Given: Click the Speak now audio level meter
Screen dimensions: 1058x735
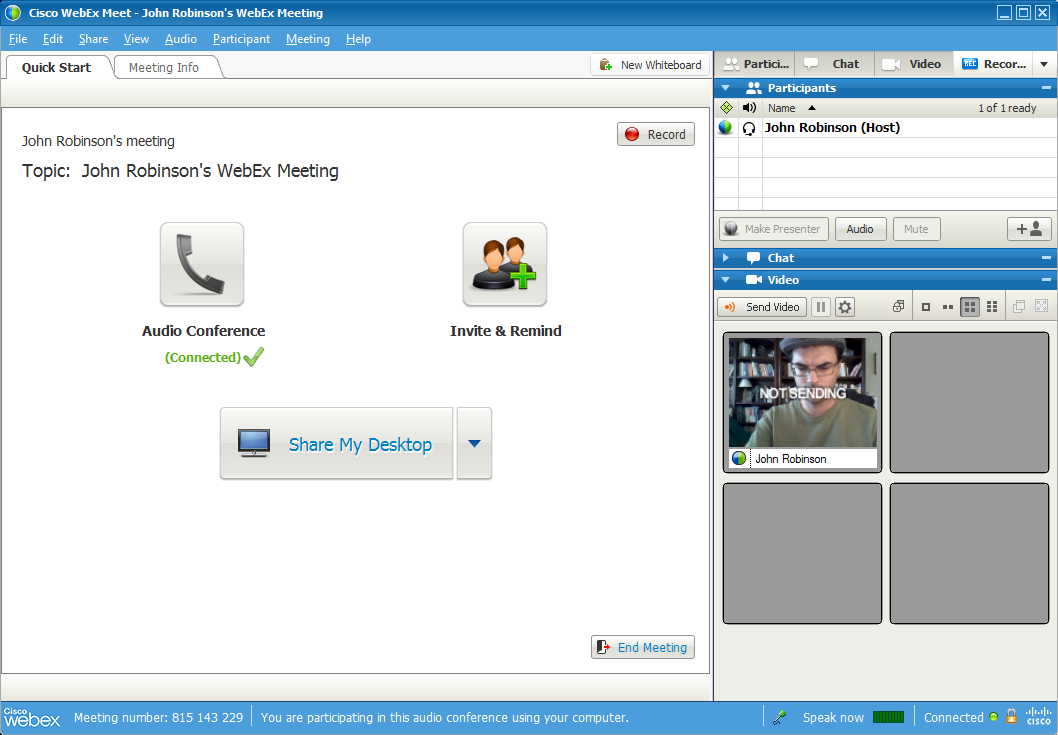Looking at the screenshot, I should pos(888,717).
